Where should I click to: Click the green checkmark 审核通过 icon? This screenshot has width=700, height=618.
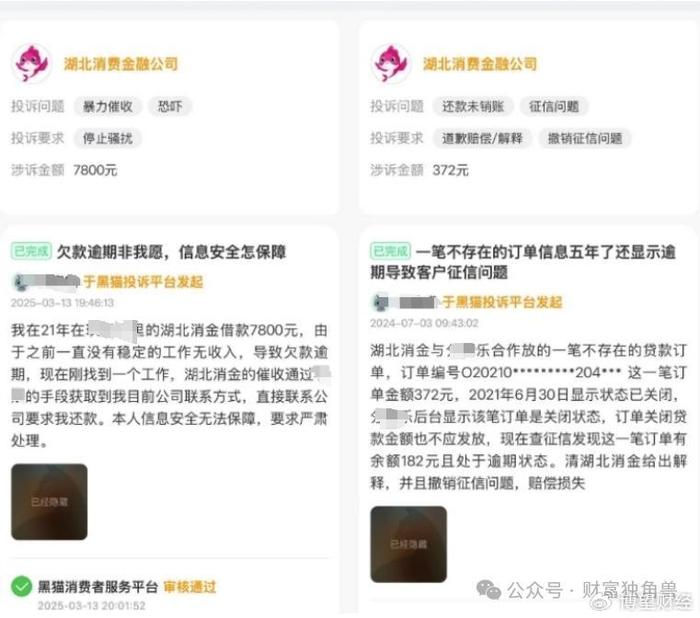click(x=21, y=586)
